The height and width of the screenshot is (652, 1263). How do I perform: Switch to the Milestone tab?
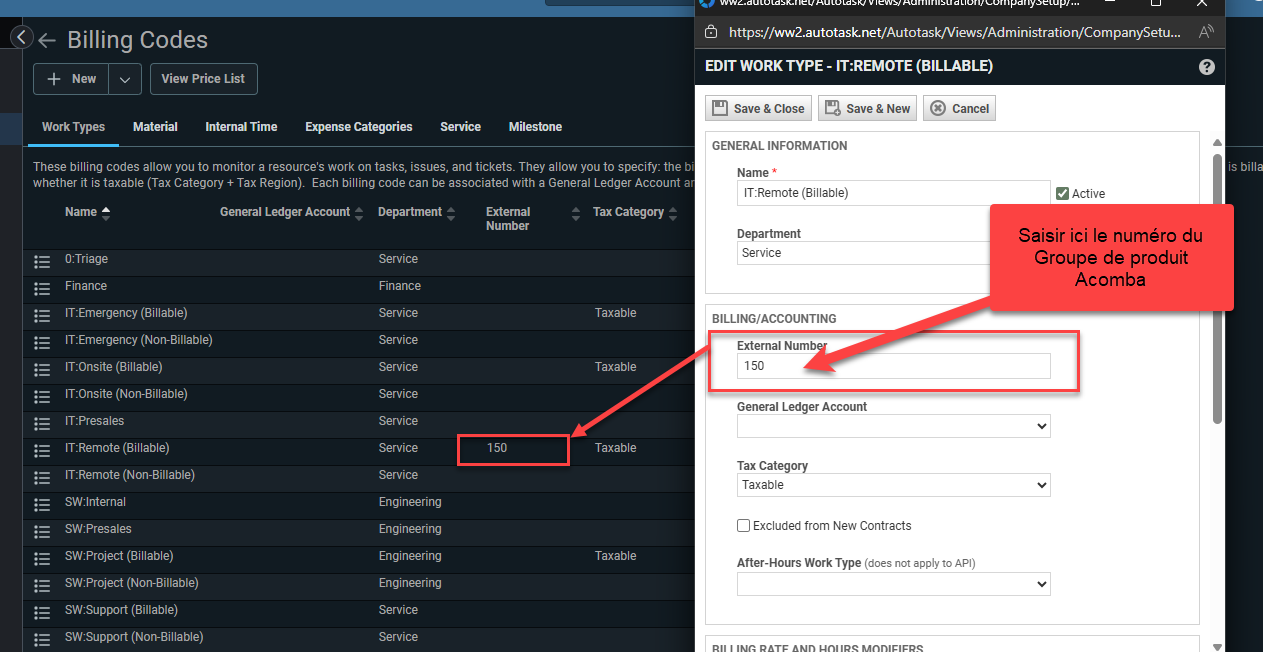point(535,127)
